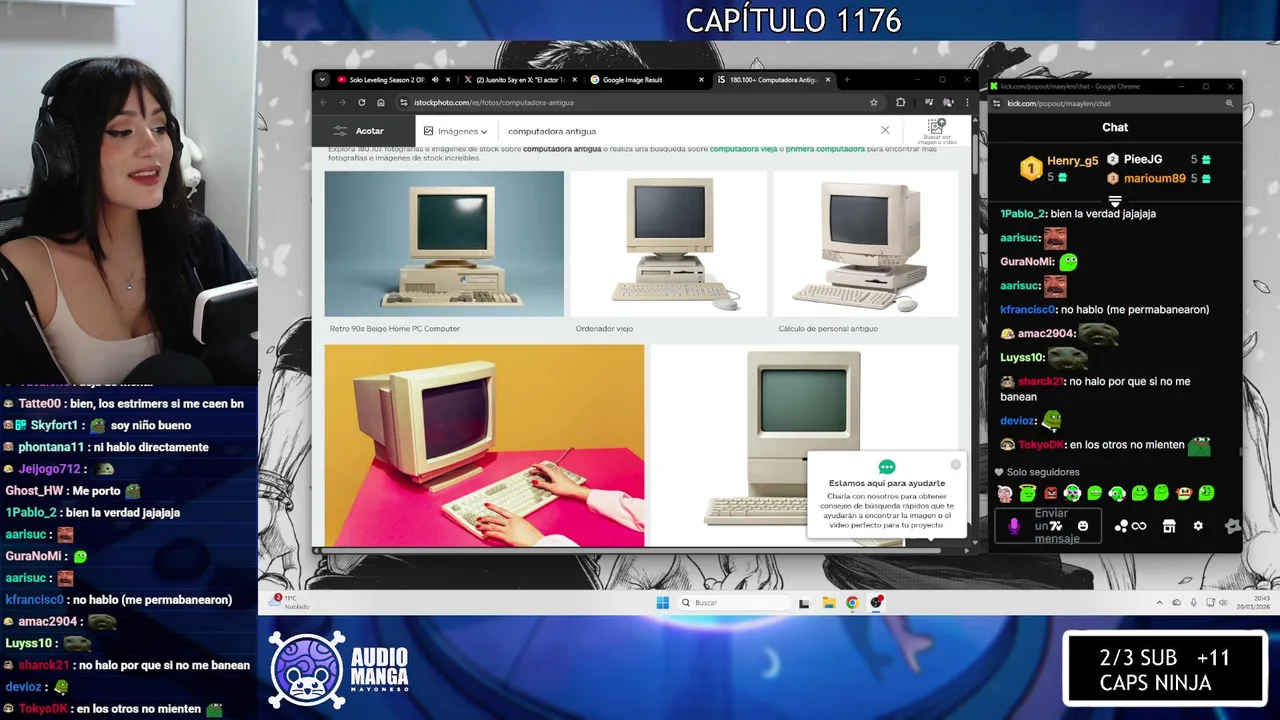Open the Windows Start menu
Viewport: 1280px width, 720px height.
[662, 602]
